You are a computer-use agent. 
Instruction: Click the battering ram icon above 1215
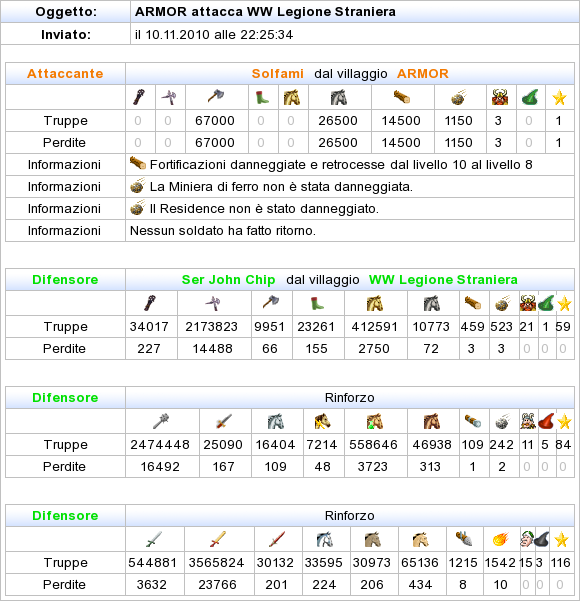(463, 539)
